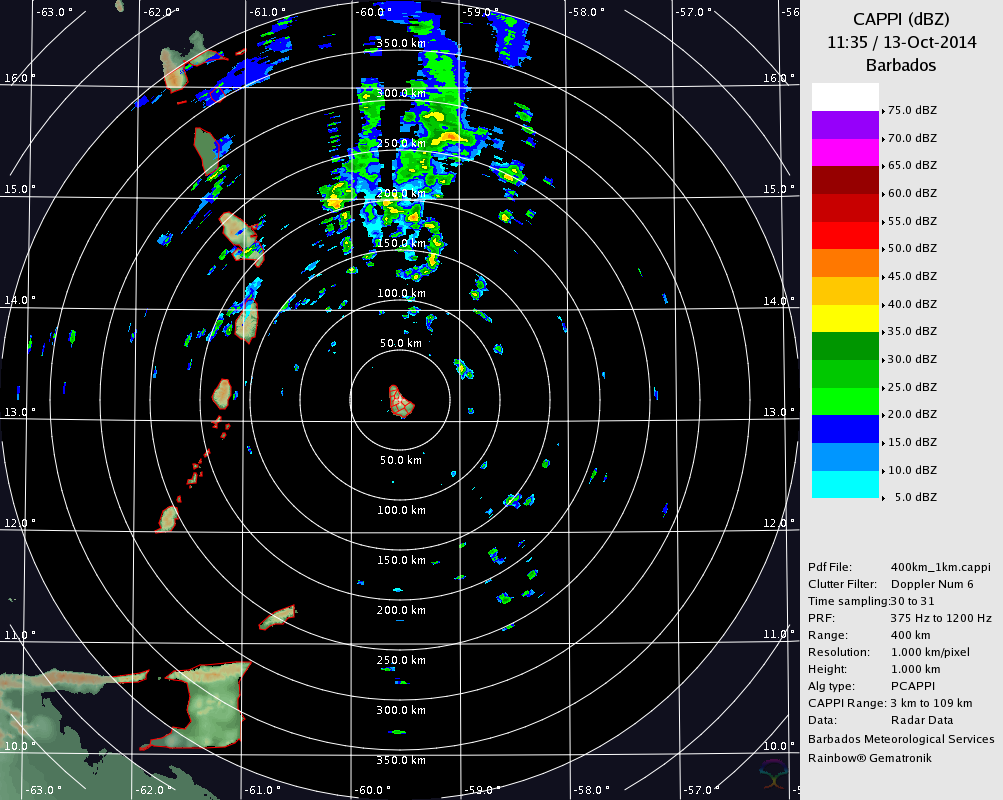Image resolution: width=1003 pixels, height=800 pixels.
Task: Click the 'Doppler Num 6' clutter filter value
Action: [932, 584]
